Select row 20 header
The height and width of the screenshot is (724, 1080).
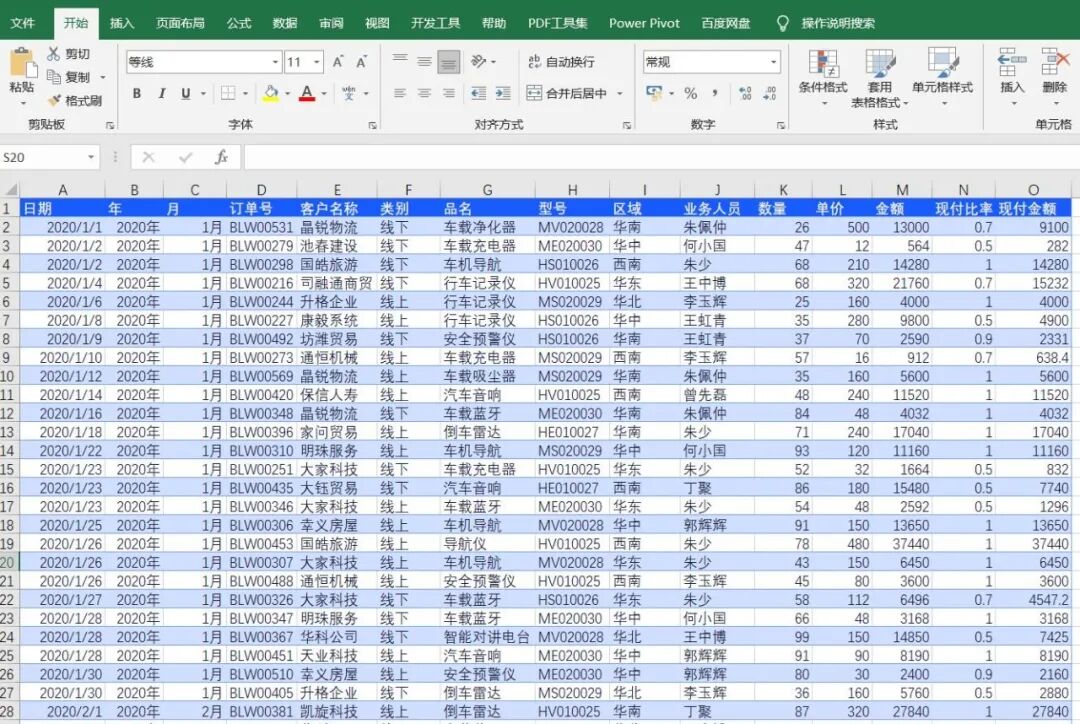coord(8,562)
